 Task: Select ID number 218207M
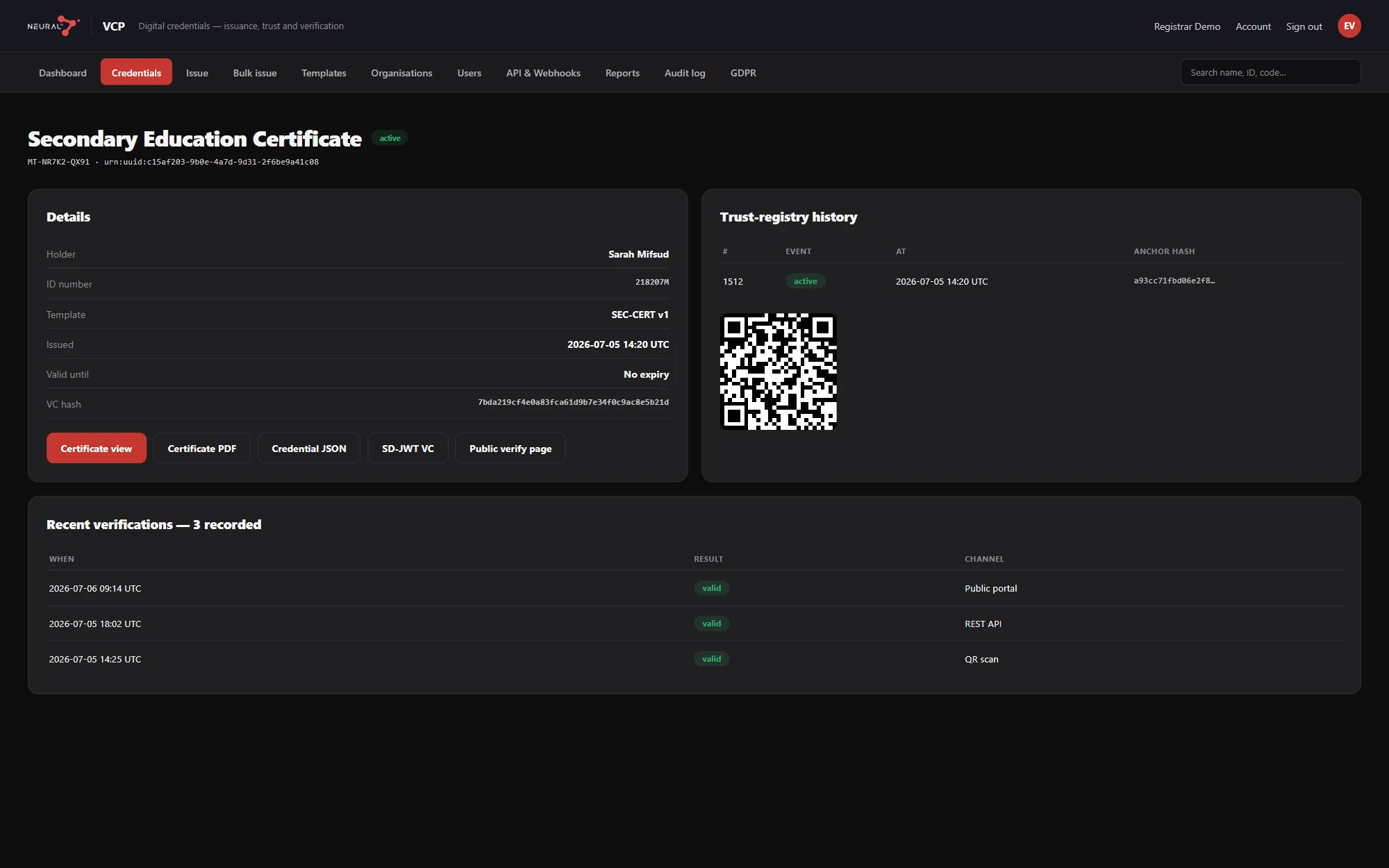(651, 282)
